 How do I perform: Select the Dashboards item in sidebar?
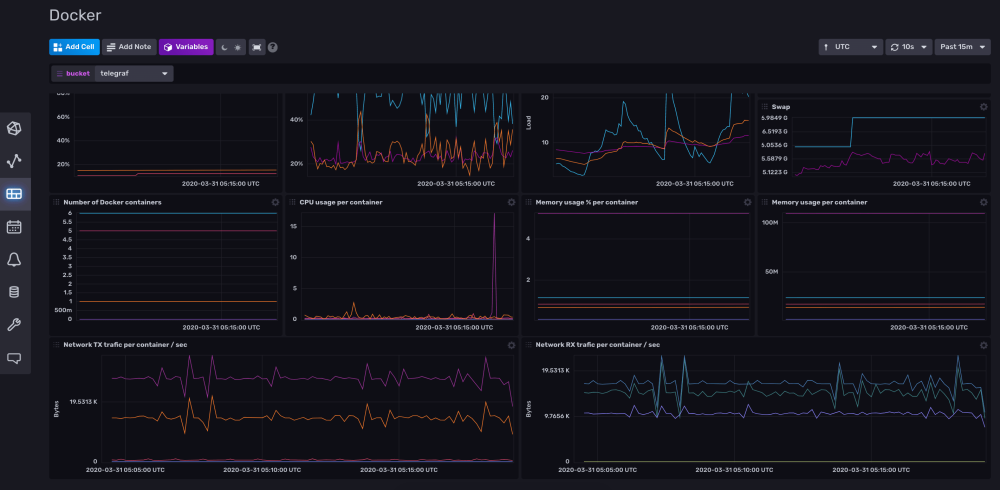pos(14,194)
